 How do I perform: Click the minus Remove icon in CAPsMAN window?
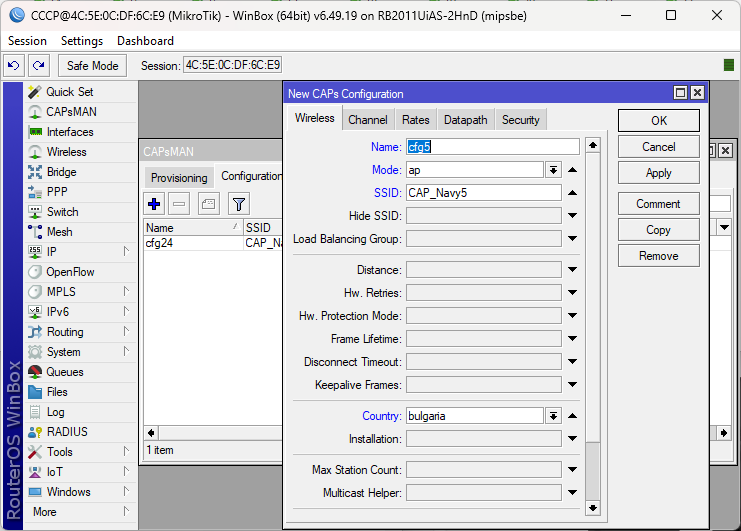tap(179, 204)
